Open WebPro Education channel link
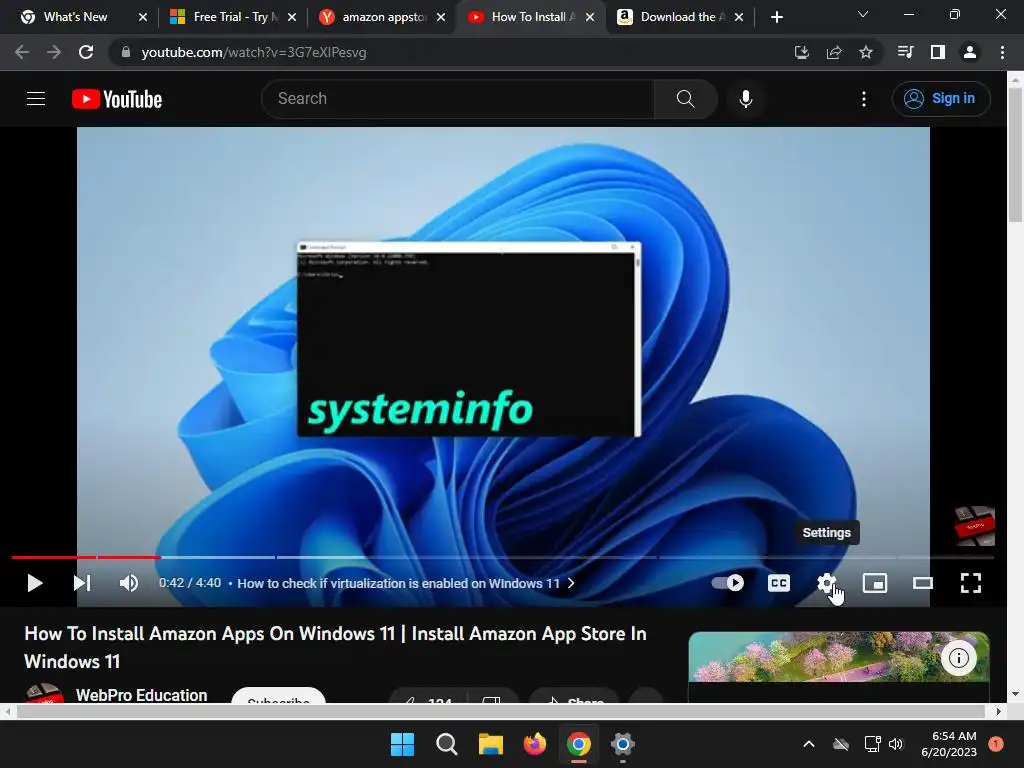 (x=141, y=695)
